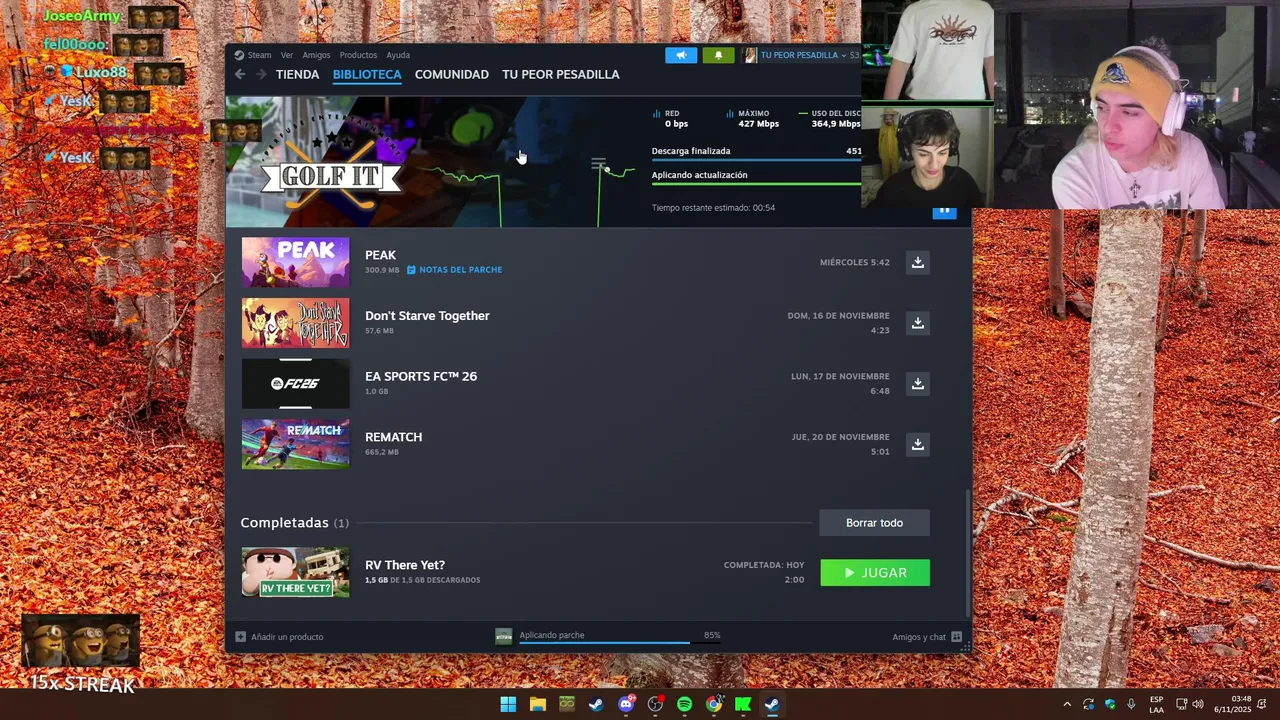Click the EA SPORTS FC 26 thumbnail
The height and width of the screenshot is (720, 1280).
click(x=296, y=384)
